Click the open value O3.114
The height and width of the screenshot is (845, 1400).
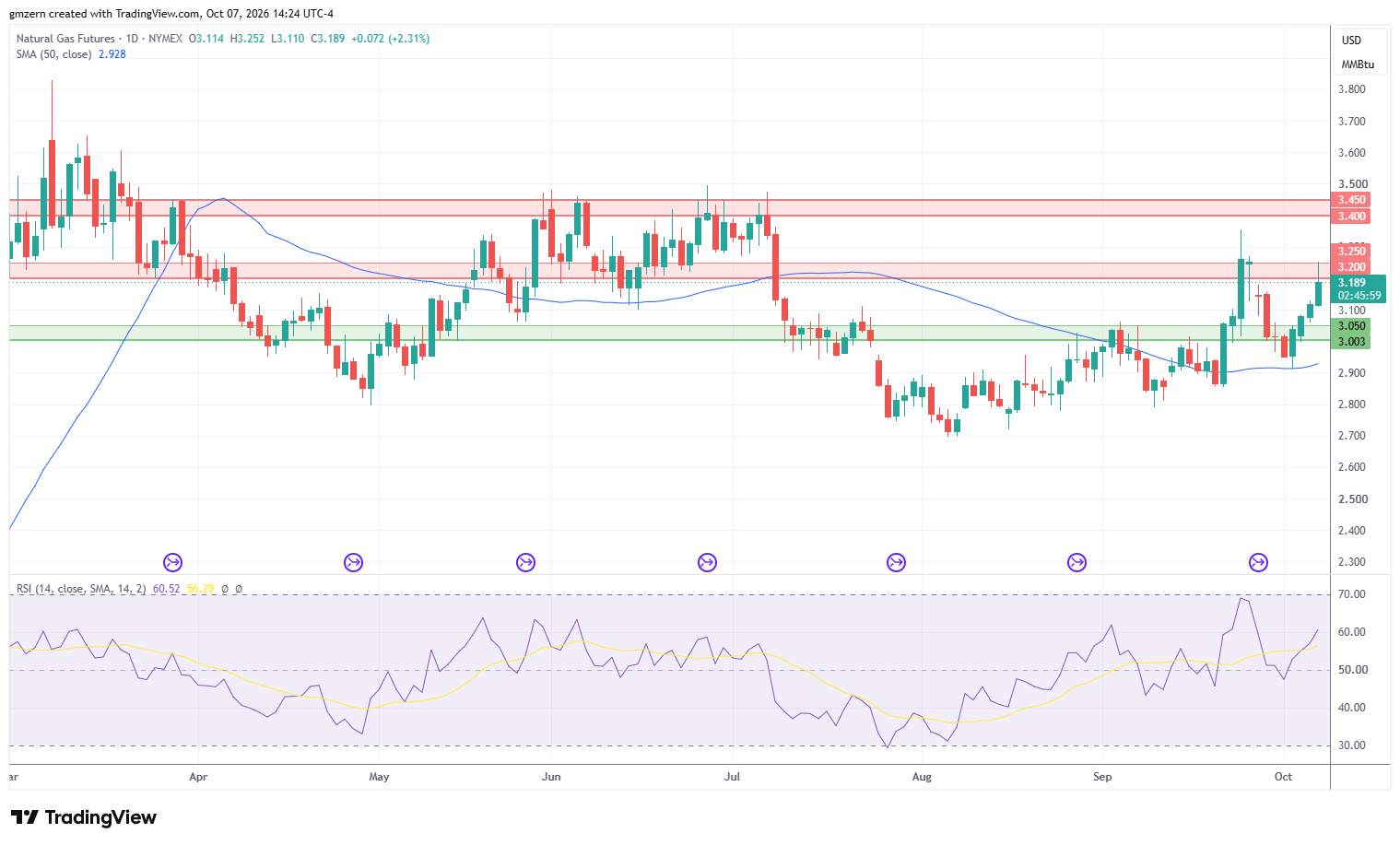206,39
